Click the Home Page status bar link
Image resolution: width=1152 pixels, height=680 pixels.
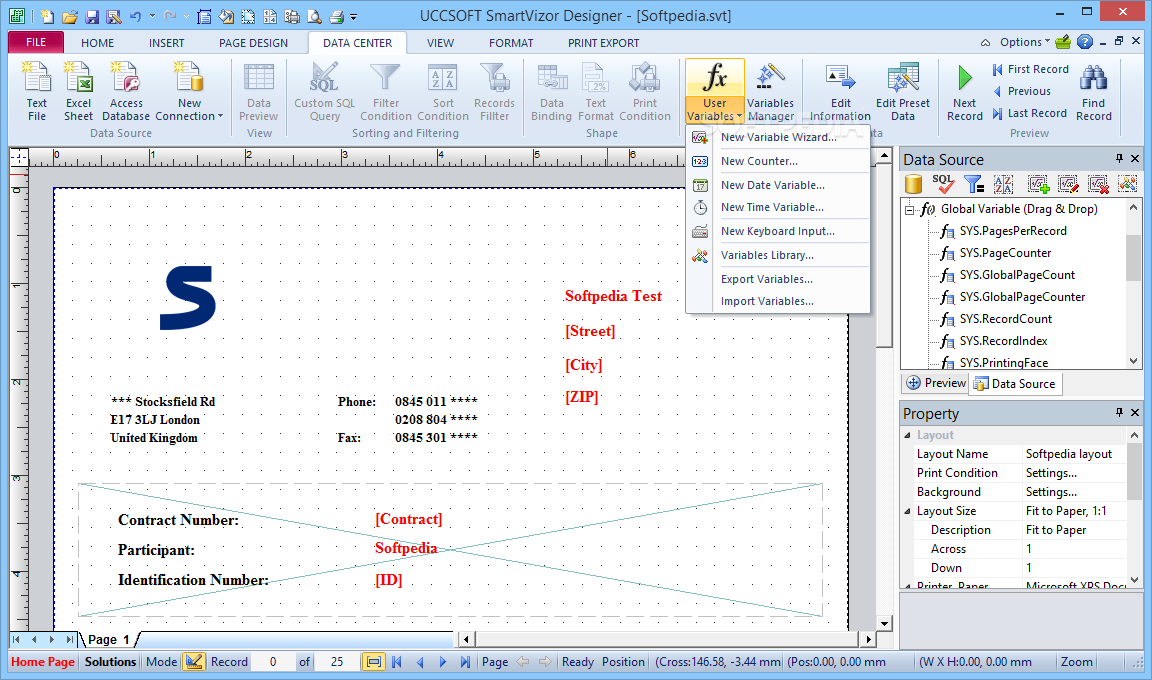43,662
